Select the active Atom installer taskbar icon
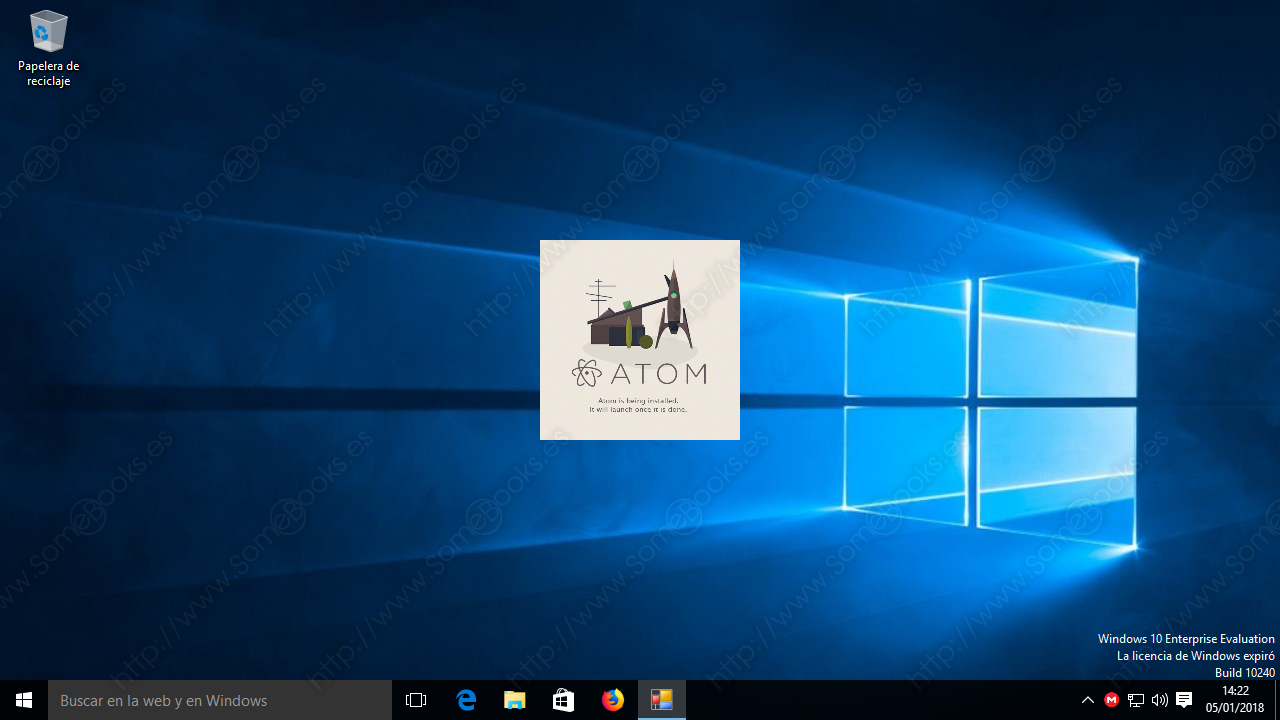The image size is (1280, 720). point(661,700)
